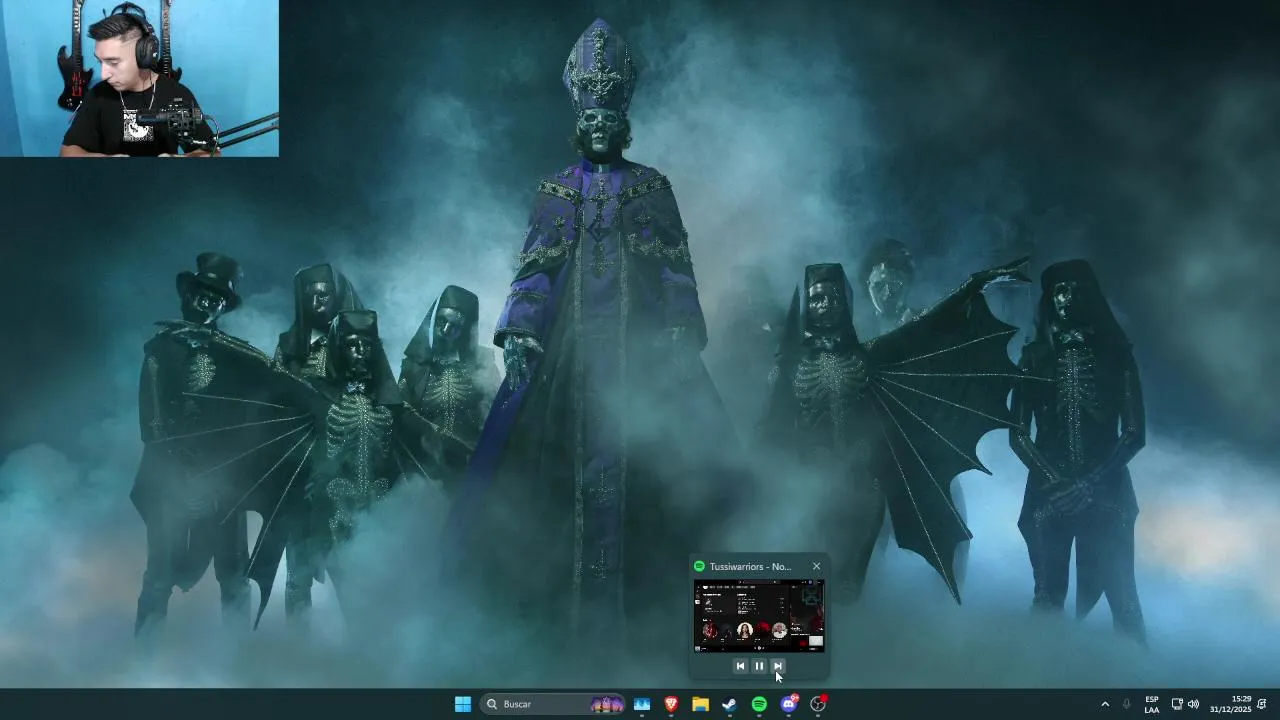The image size is (1280, 720).
Task: Close the Tussiwarriors Spotify preview
Action: (x=816, y=566)
